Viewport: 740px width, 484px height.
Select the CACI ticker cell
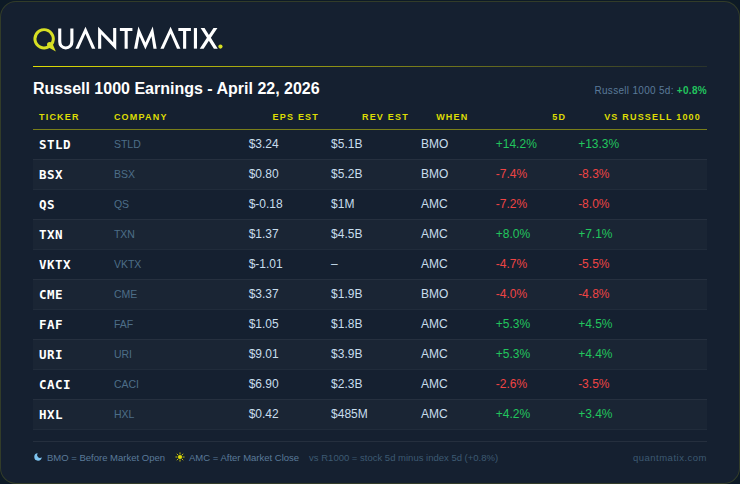(55, 385)
